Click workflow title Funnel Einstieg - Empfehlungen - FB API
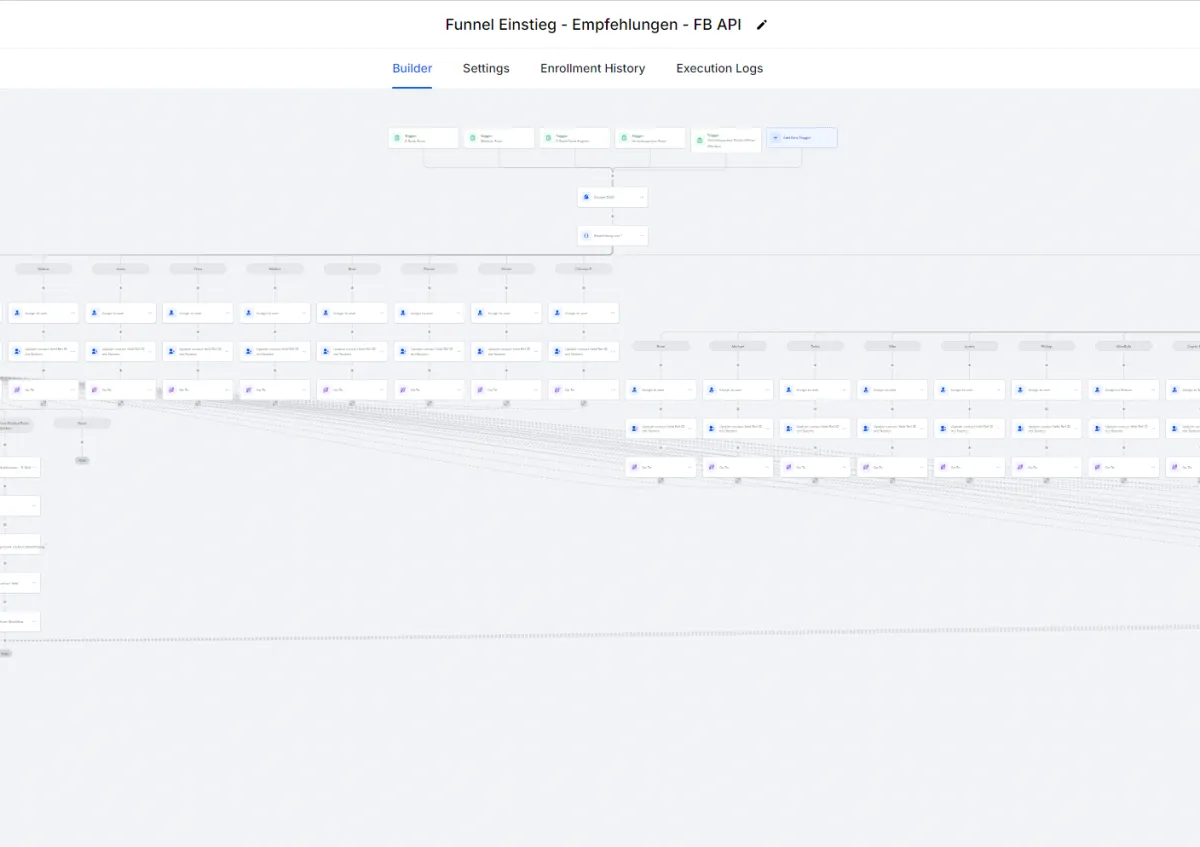 pos(593,25)
